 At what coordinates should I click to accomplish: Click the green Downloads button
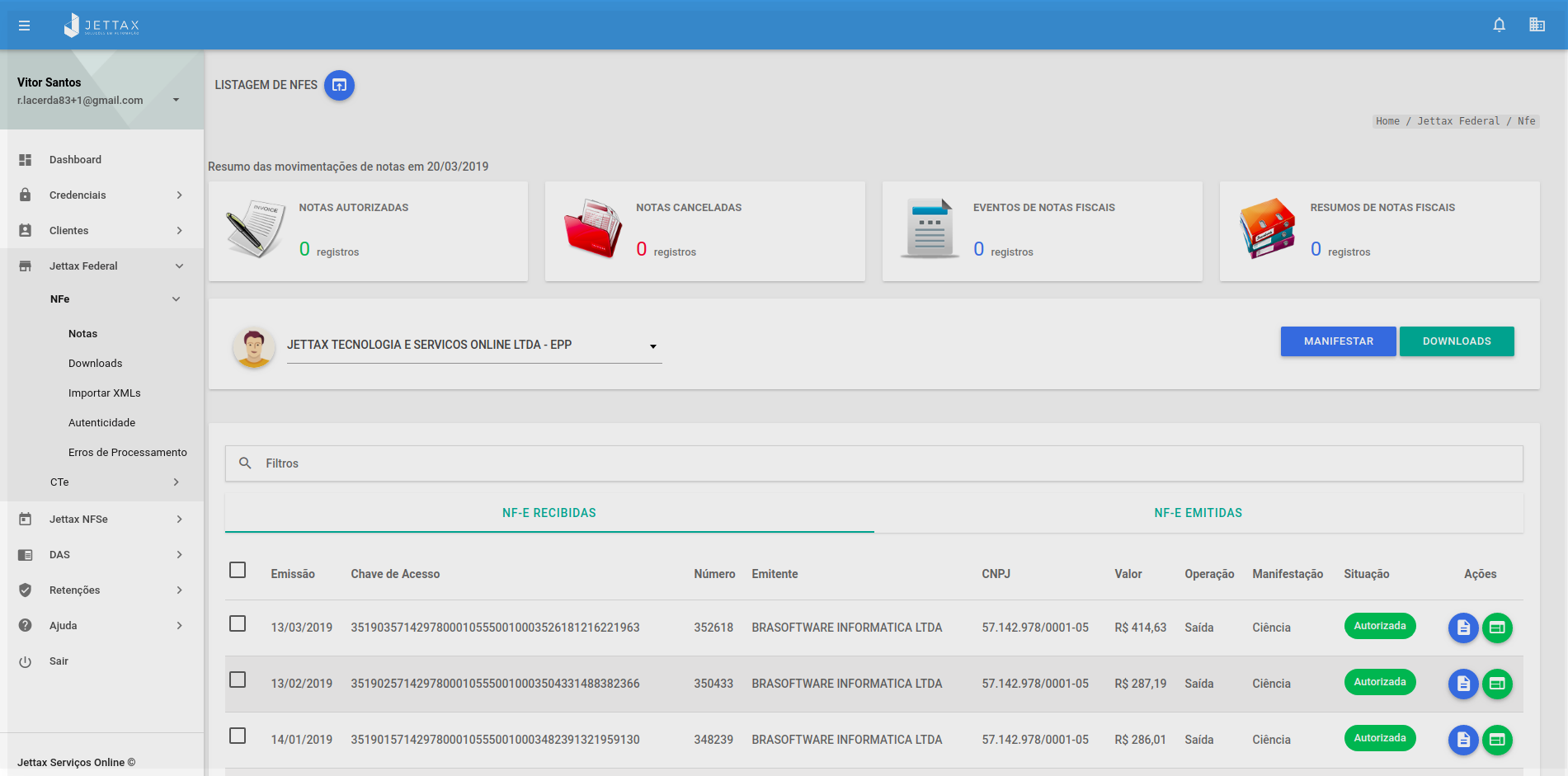coord(1457,341)
